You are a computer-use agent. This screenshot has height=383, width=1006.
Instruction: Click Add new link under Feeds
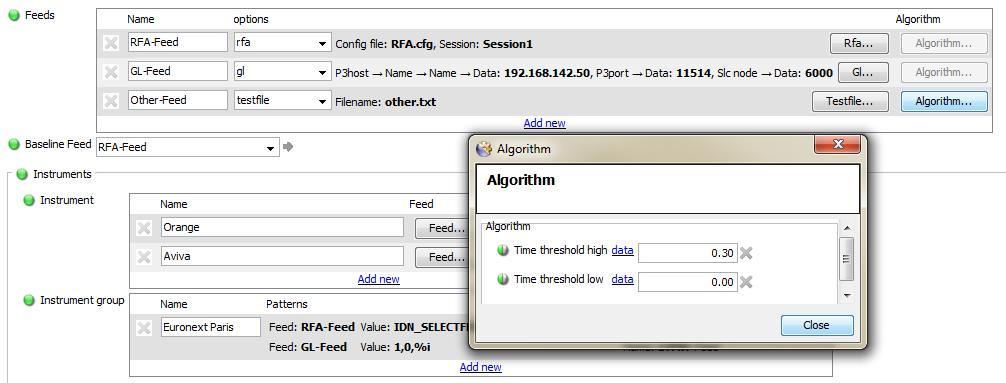pos(544,123)
